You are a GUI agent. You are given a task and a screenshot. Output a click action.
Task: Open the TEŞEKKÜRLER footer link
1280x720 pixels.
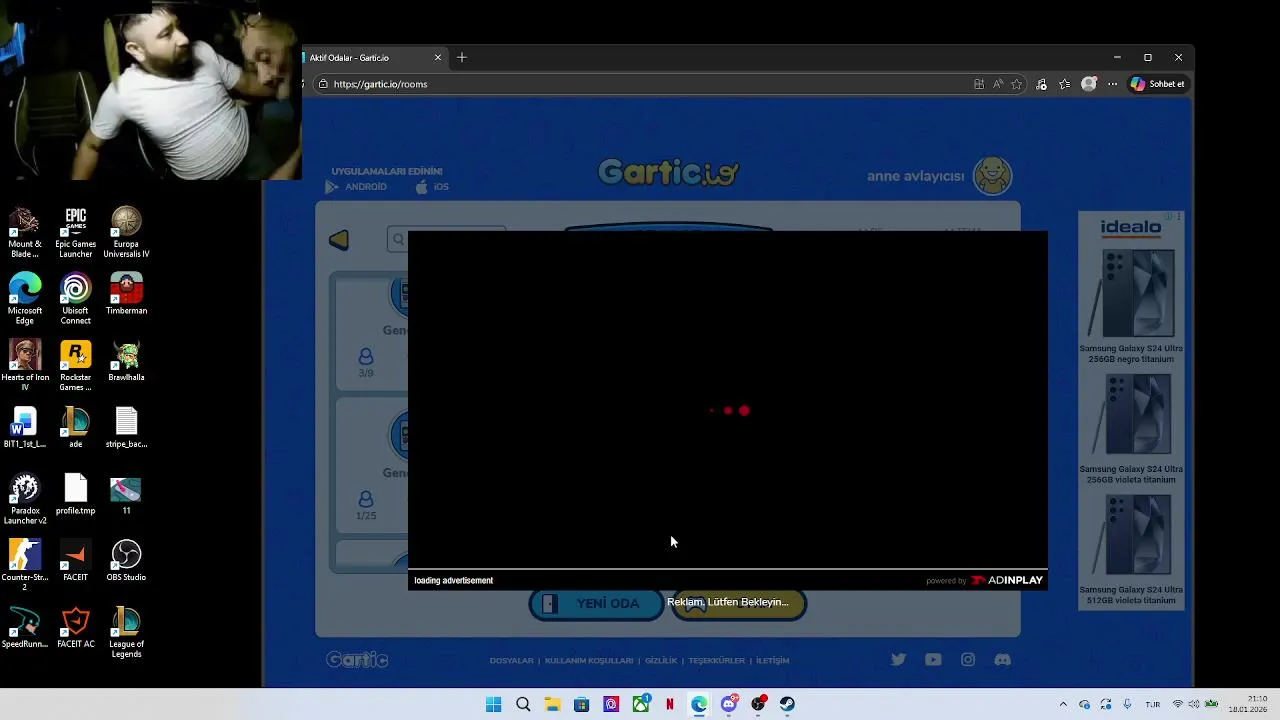click(x=717, y=661)
